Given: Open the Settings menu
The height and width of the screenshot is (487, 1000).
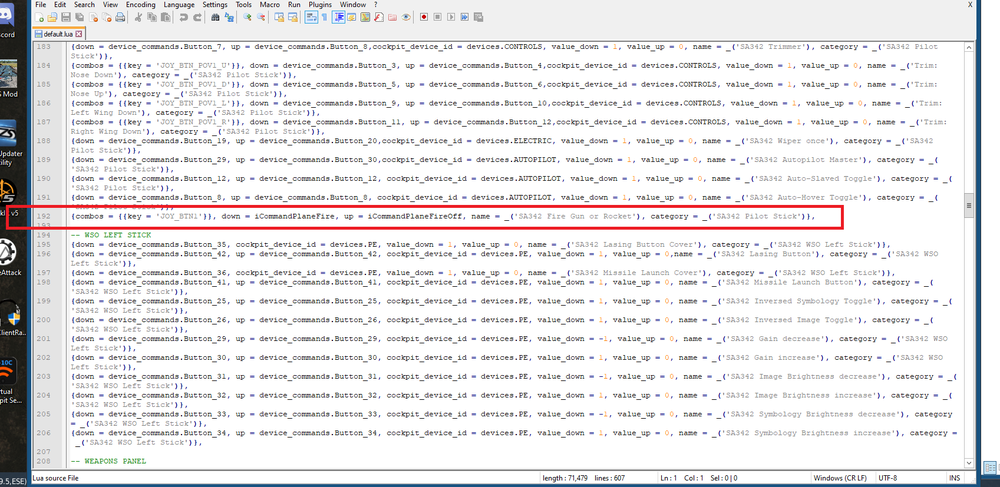Looking at the screenshot, I should coord(215,4).
